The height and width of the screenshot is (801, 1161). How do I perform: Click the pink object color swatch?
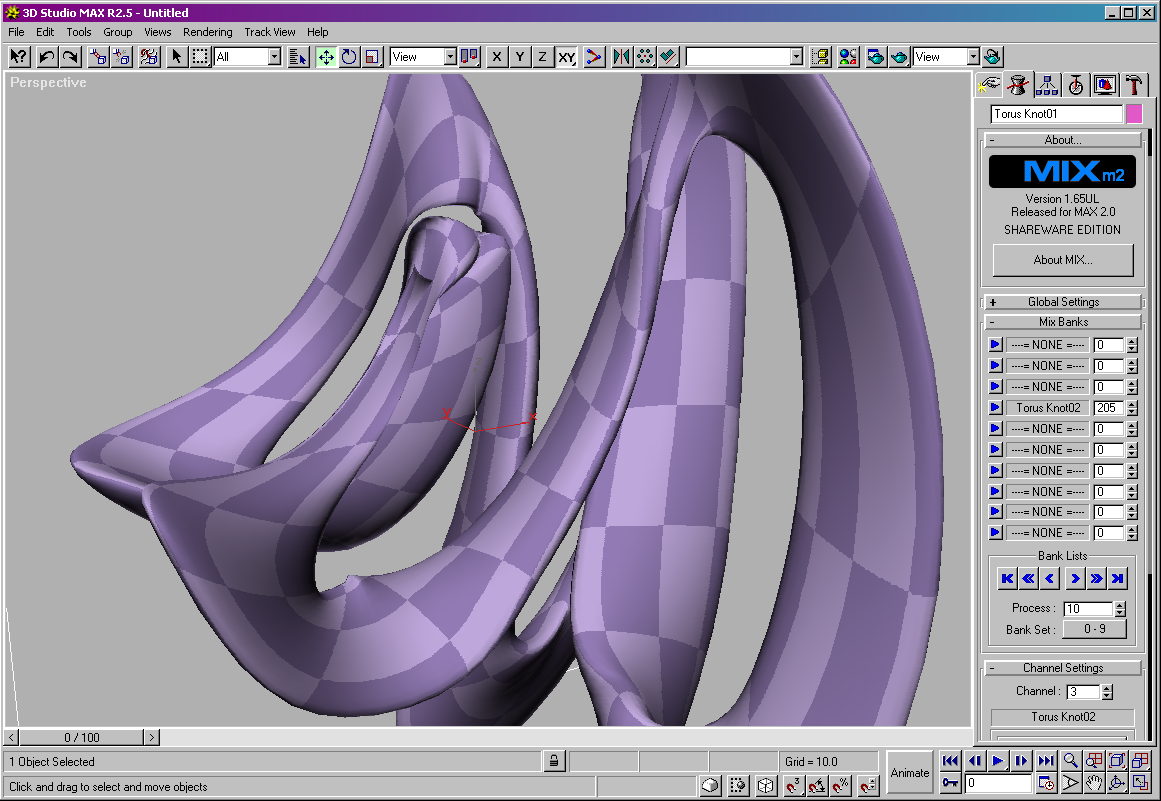click(1134, 113)
